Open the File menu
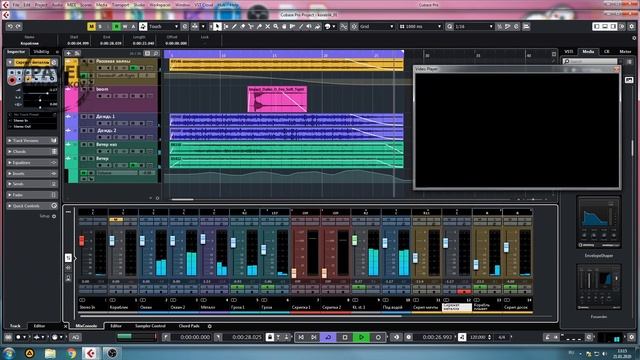Image resolution: width=640 pixels, height=360 pixels. click(16, 5)
